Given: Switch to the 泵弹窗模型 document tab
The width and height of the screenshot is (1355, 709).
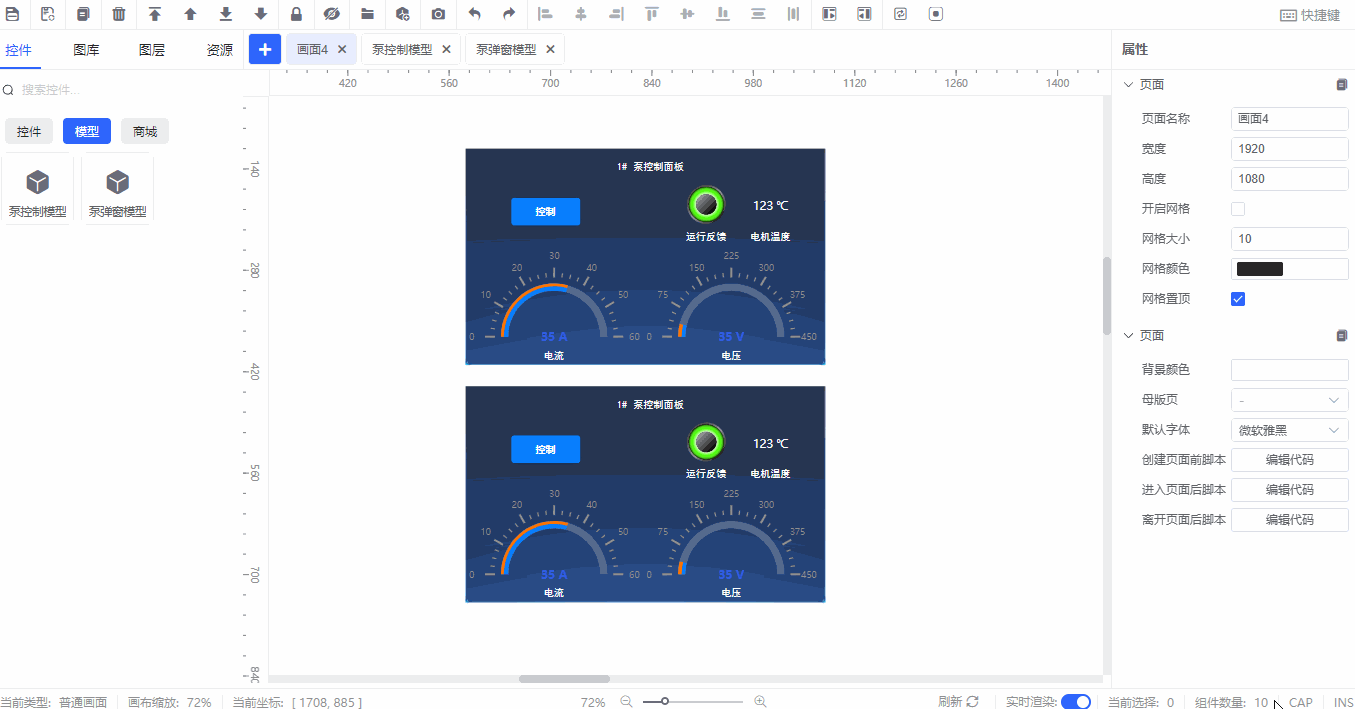Looking at the screenshot, I should [506, 49].
